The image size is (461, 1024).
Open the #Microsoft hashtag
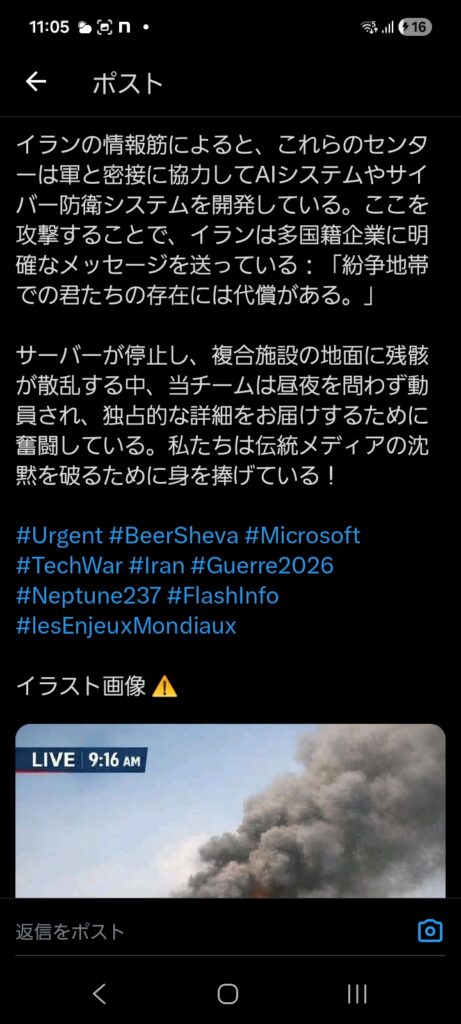click(x=302, y=536)
